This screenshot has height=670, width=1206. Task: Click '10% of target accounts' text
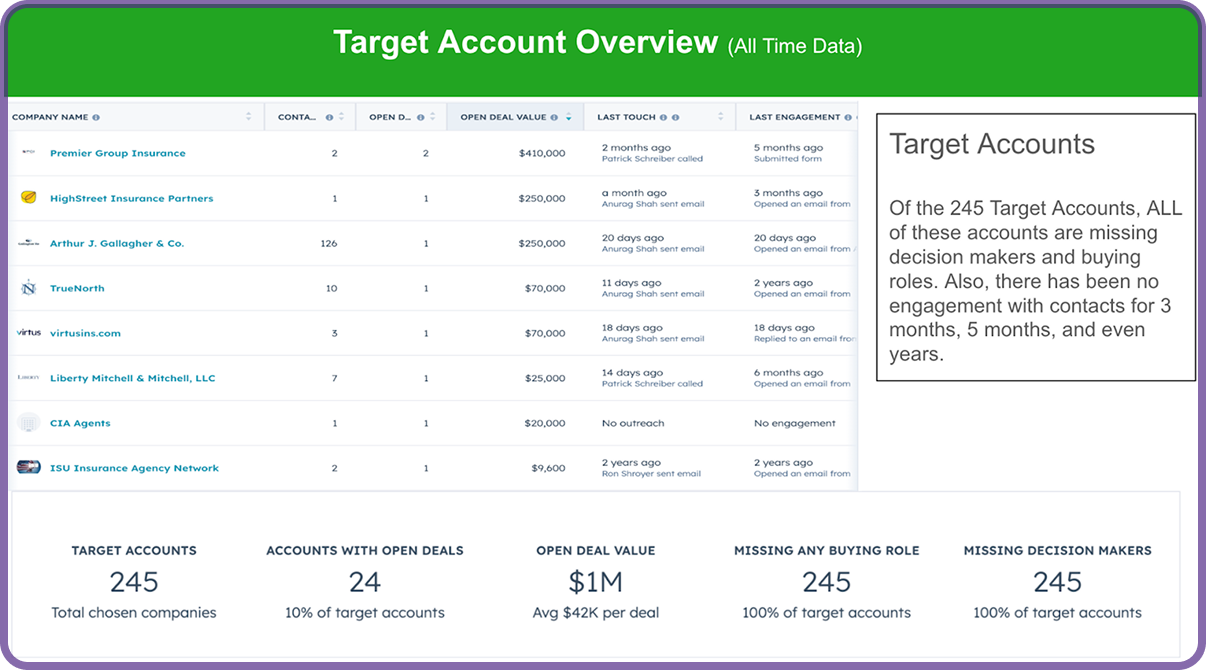coord(365,613)
